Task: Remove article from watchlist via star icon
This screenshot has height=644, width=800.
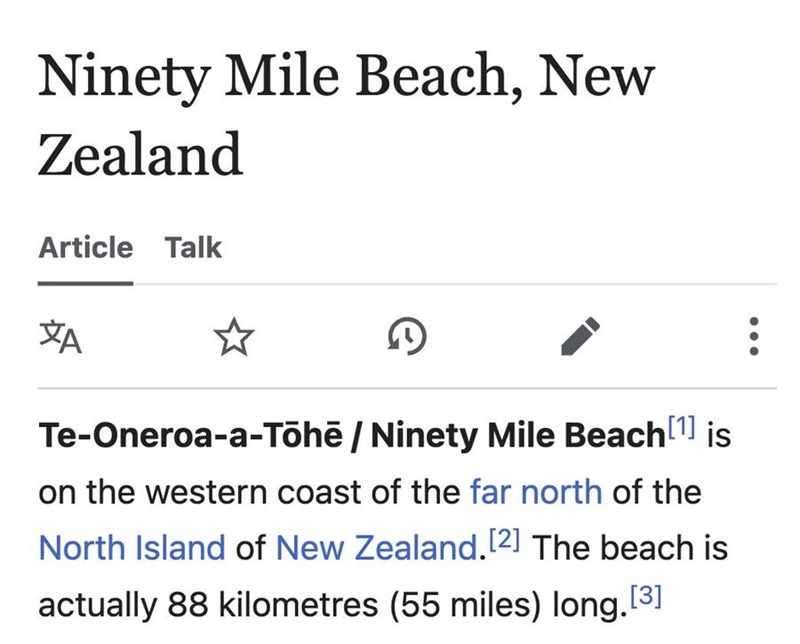Action: [x=232, y=338]
